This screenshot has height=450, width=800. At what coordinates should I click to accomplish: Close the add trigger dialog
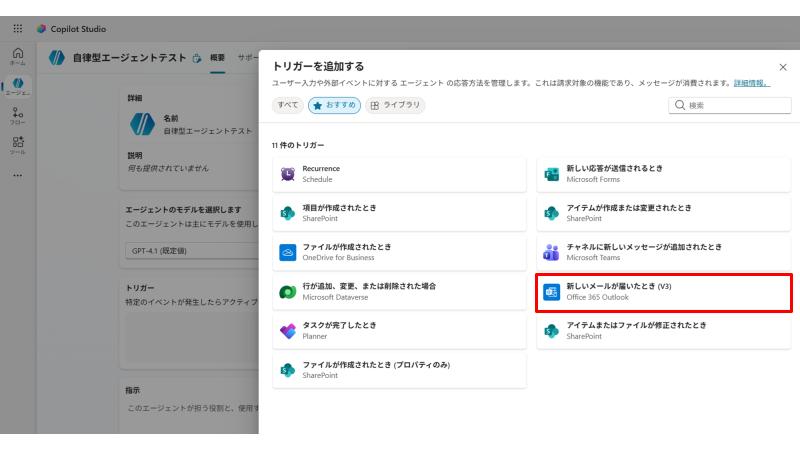[x=782, y=67]
